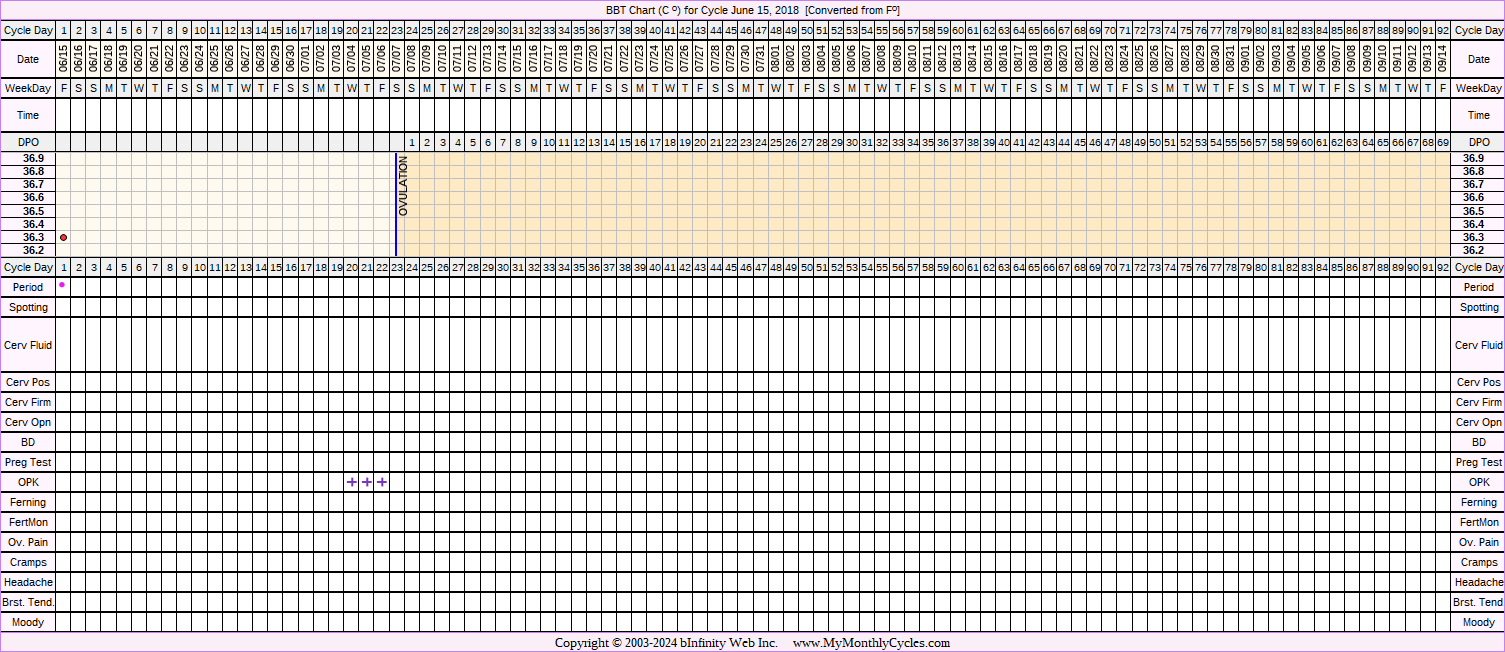This screenshot has height=652, width=1505.
Task: Click DPO number 1 cell
Action: [x=412, y=142]
